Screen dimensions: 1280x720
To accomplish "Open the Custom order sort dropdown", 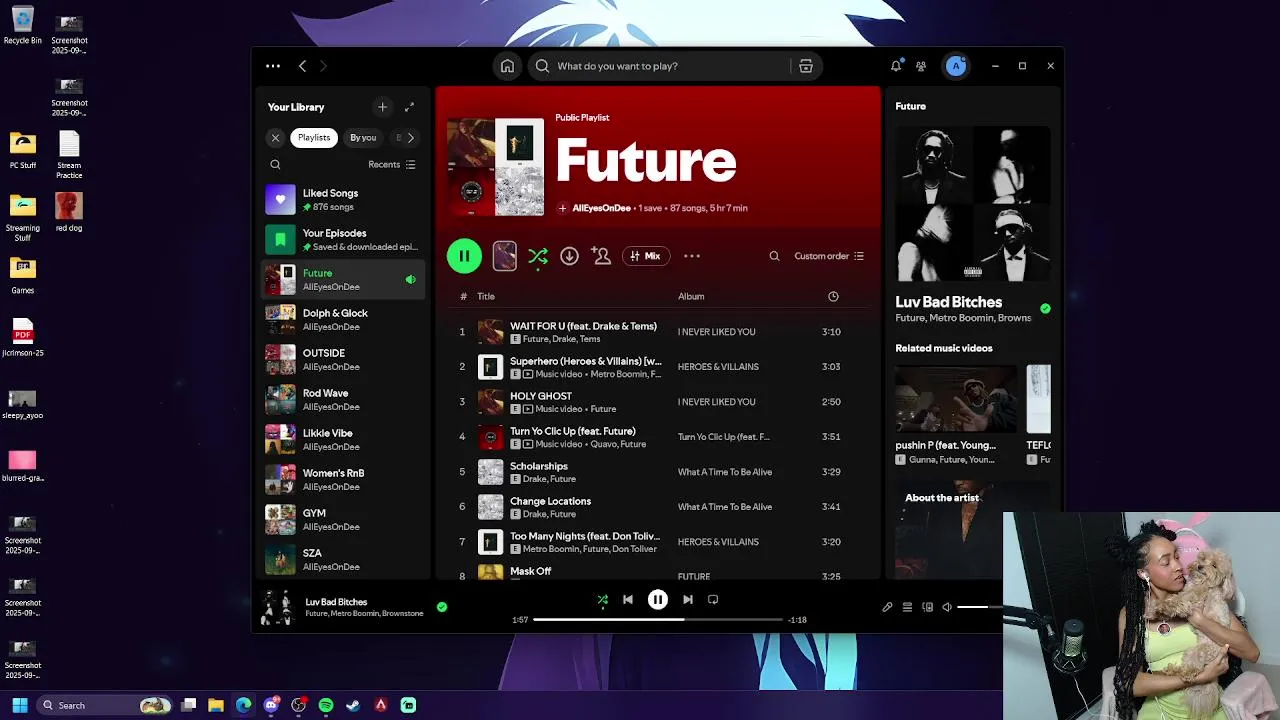I will pyautogui.click(x=829, y=256).
